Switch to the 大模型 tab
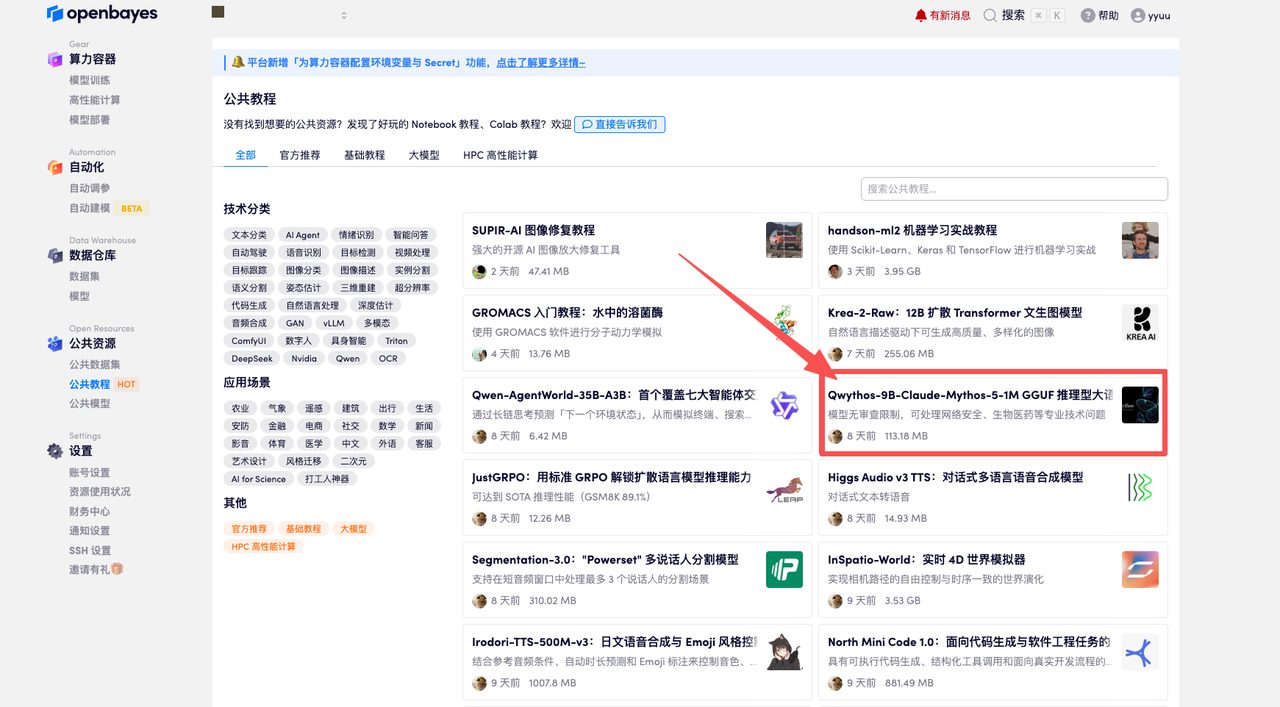The image size is (1280, 707). (x=424, y=155)
